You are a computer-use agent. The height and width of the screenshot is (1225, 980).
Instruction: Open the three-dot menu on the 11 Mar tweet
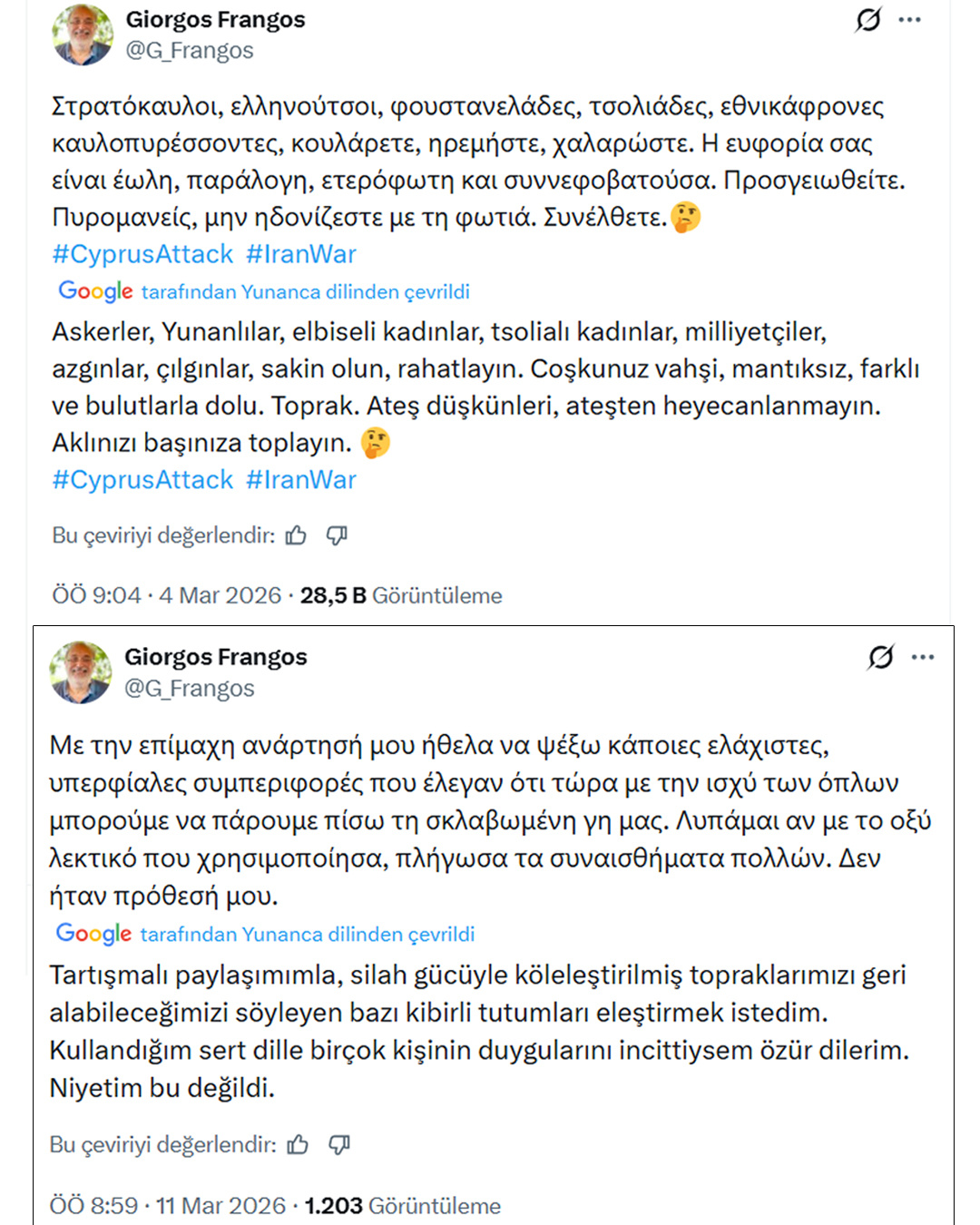923,657
